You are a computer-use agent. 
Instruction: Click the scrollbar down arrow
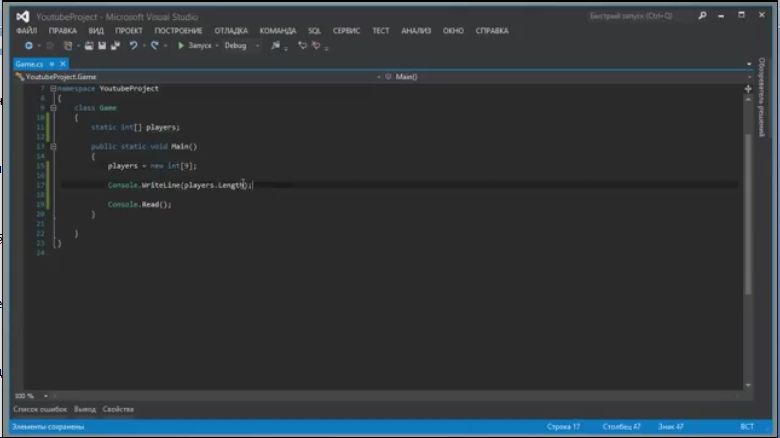pyautogui.click(x=748, y=385)
